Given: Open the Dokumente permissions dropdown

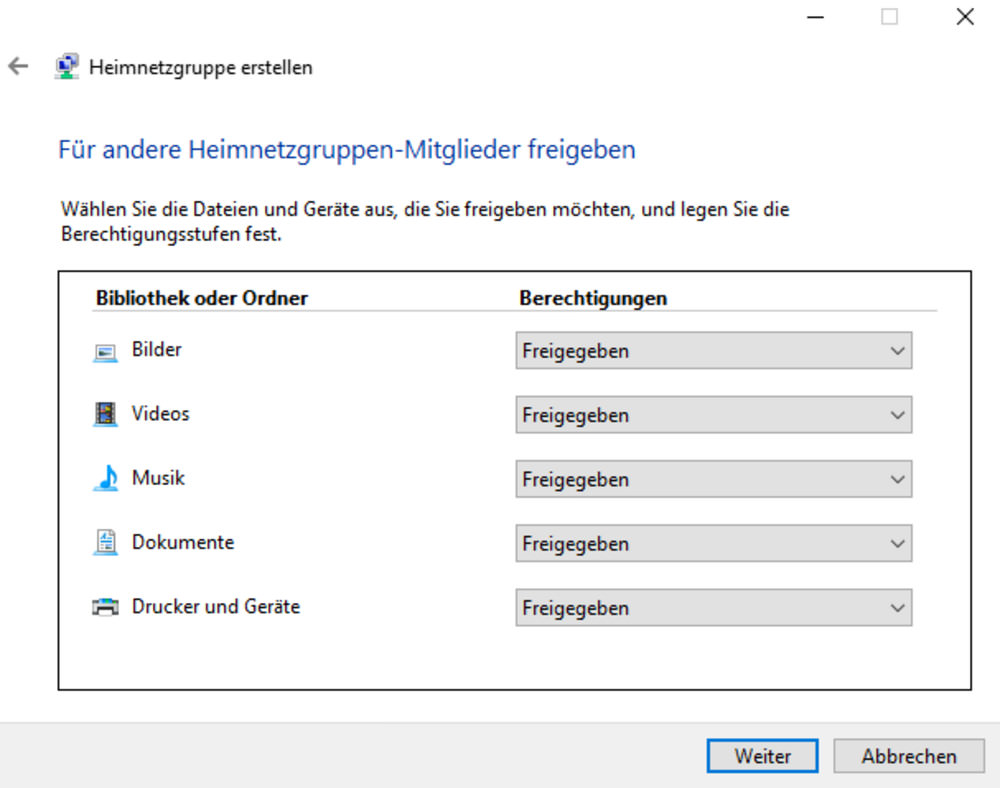Looking at the screenshot, I should [x=714, y=544].
